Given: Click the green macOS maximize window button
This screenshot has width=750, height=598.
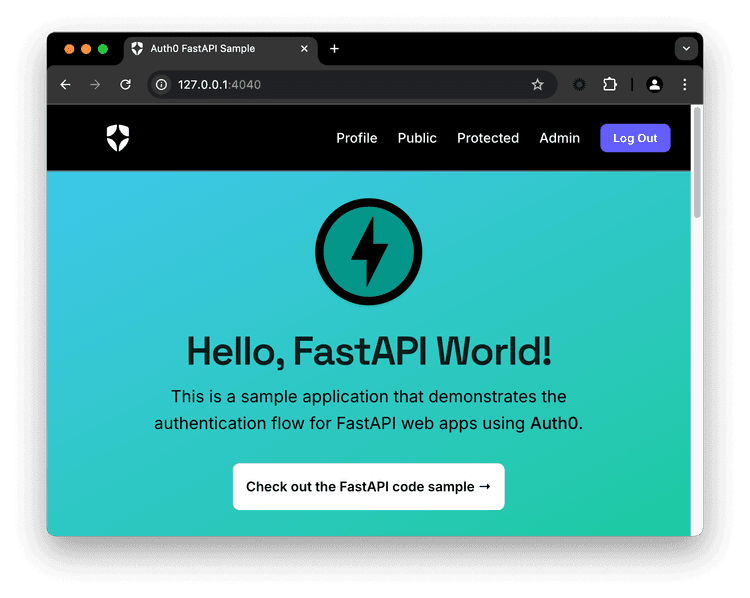Looking at the screenshot, I should click(103, 49).
